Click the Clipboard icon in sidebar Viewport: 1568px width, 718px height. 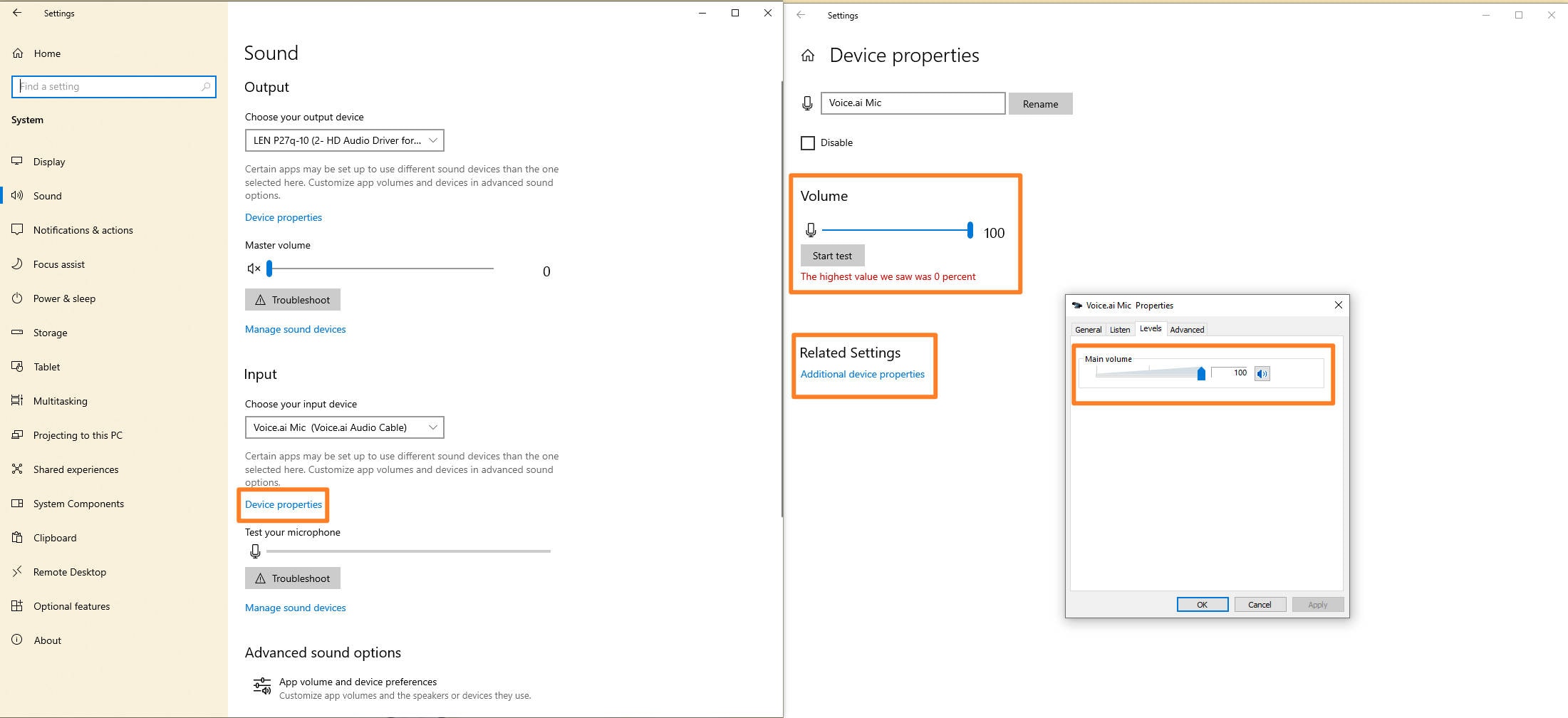[18, 538]
